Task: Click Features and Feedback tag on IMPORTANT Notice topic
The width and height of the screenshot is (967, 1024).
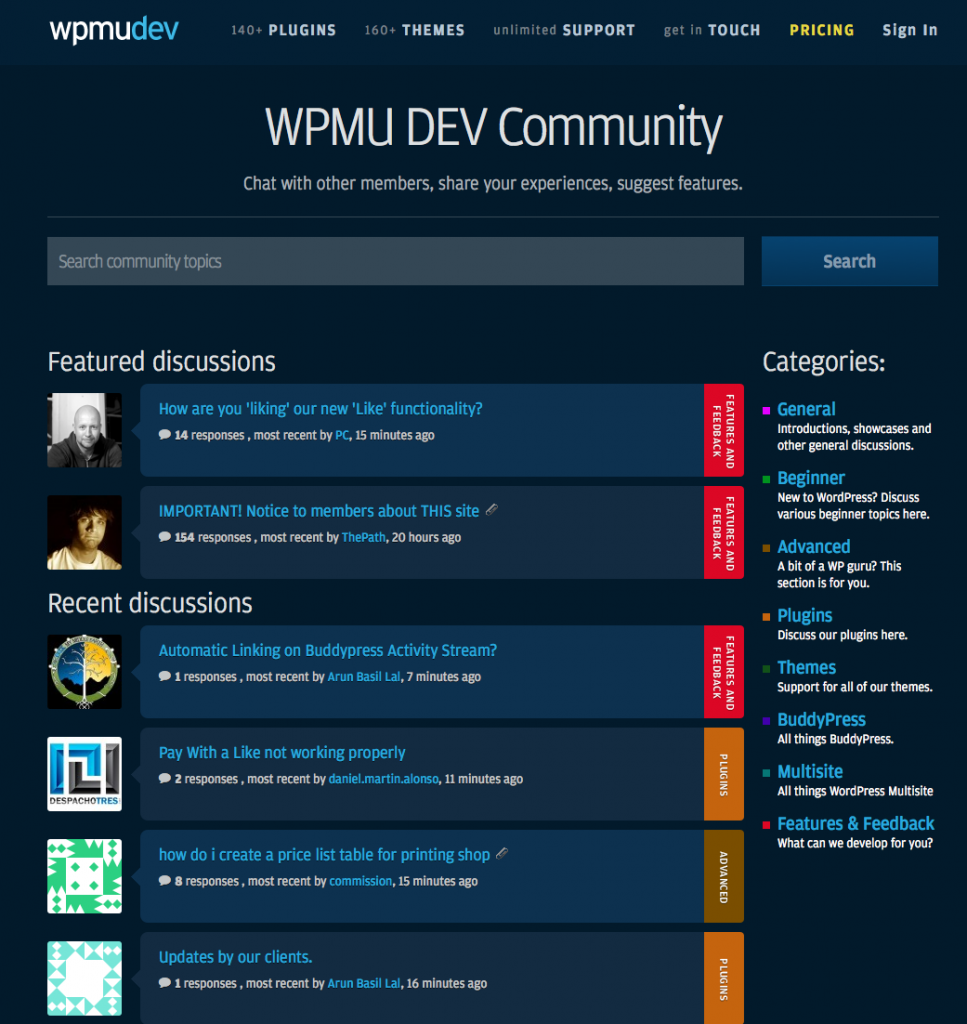Action: coord(723,532)
